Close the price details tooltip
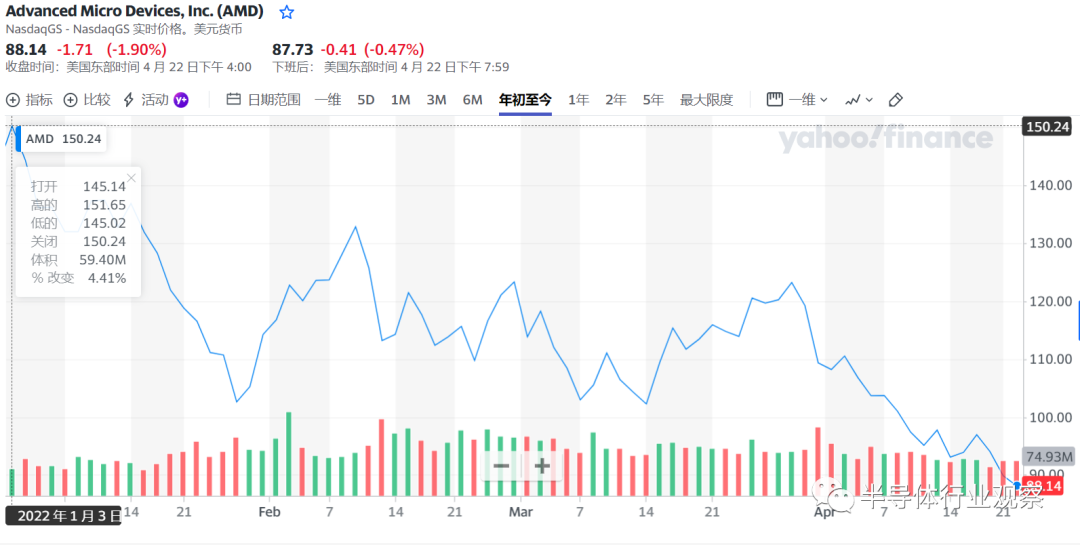Image resolution: width=1080 pixels, height=545 pixels. (x=132, y=178)
